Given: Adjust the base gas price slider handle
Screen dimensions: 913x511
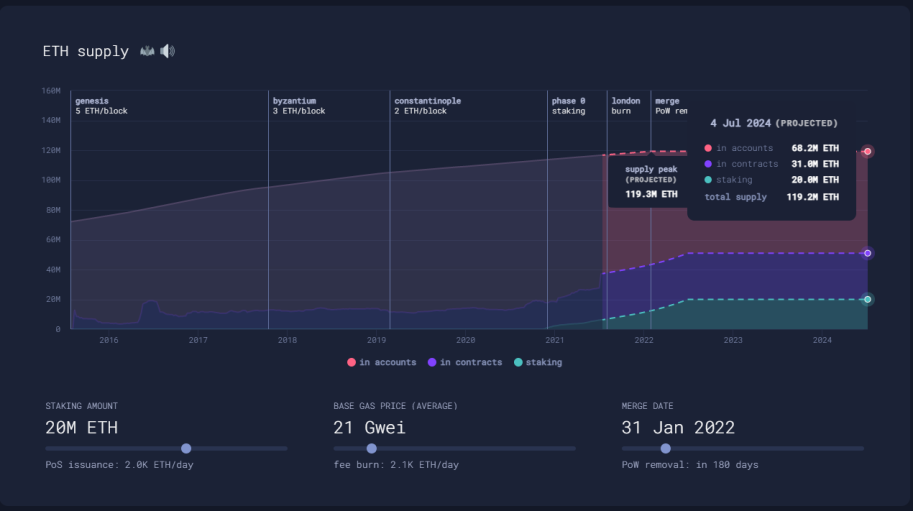Looking at the screenshot, I should (x=371, y=448).
